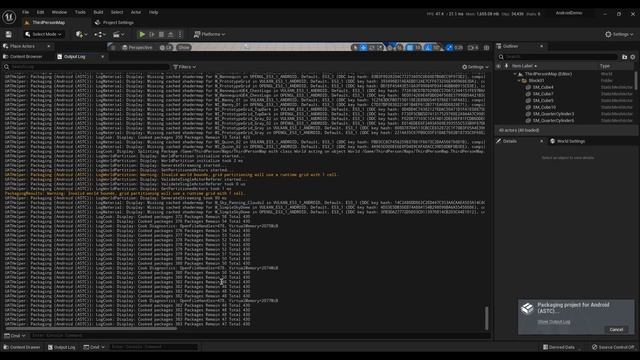
Task: Click the Stop simulation square icon
Action: (161, 34)
